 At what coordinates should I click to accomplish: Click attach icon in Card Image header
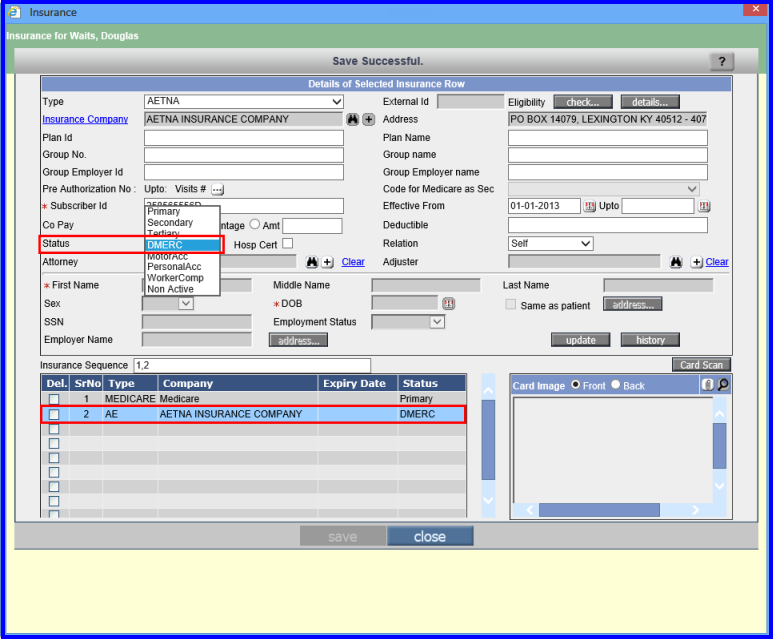[707, 385]
